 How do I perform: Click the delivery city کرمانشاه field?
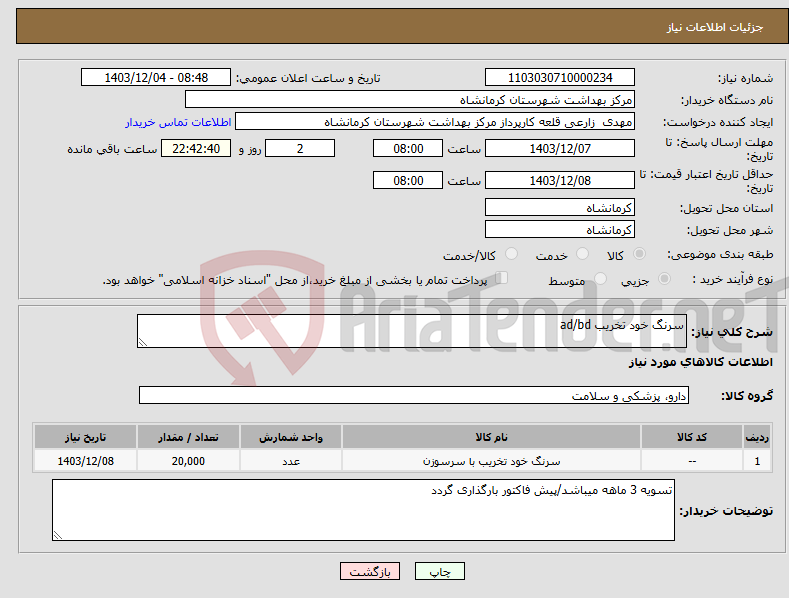560,230
